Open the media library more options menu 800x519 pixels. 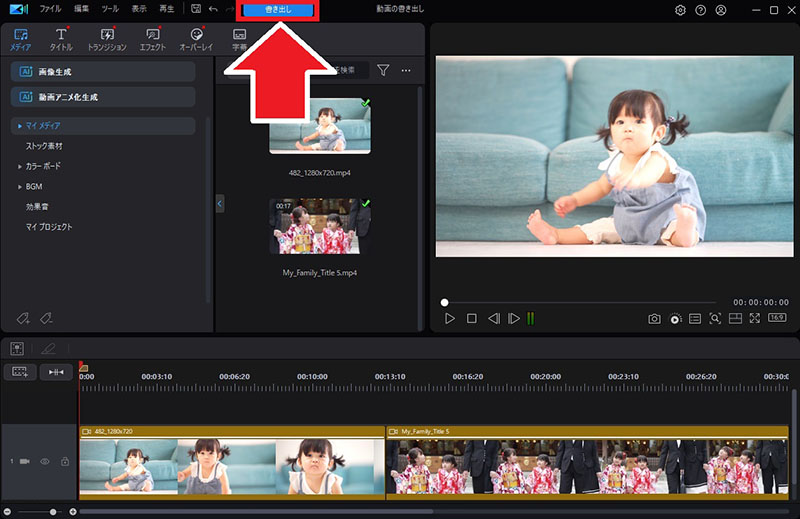coord(406,70)
